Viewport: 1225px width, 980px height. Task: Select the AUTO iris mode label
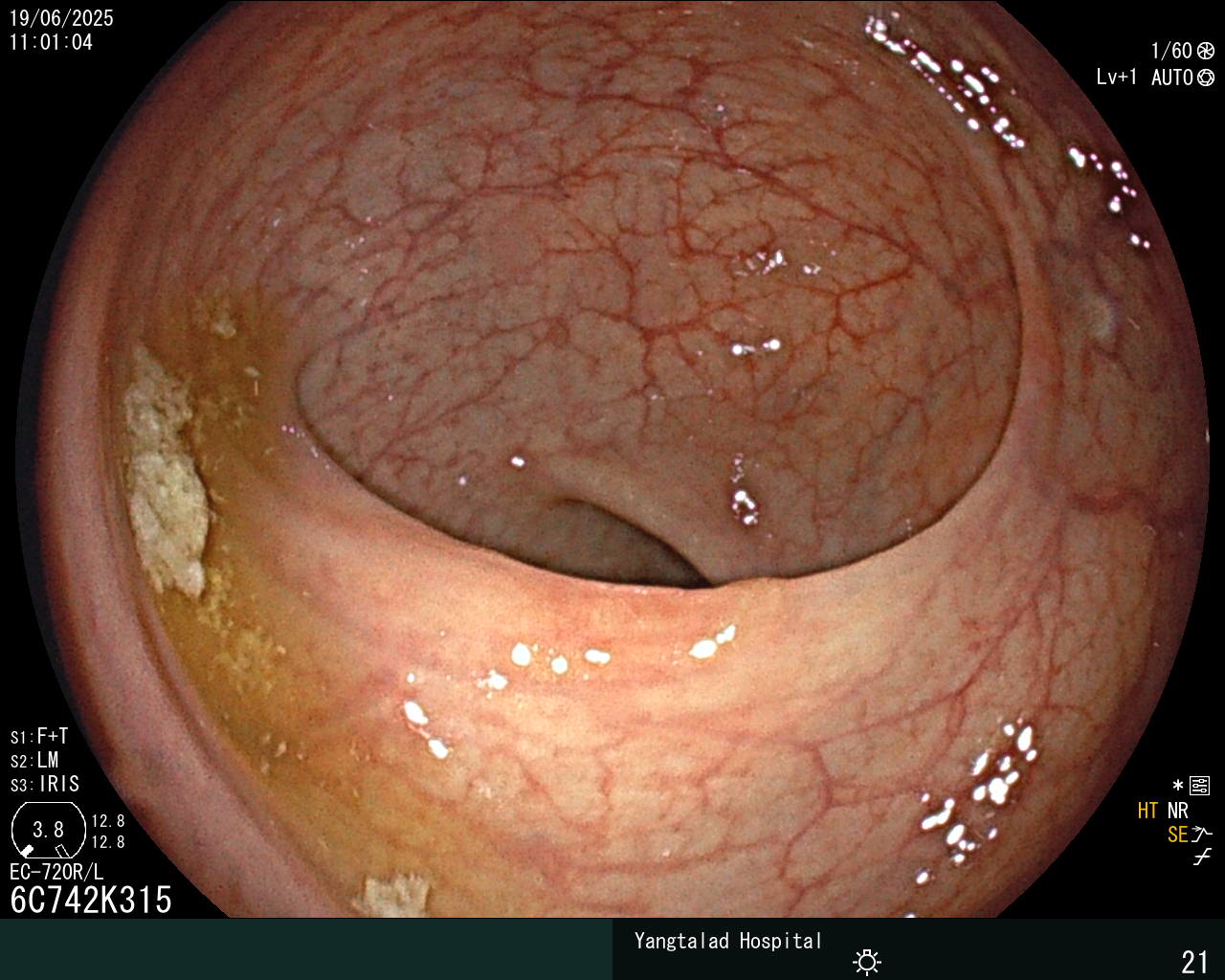tap(1171, 78)
